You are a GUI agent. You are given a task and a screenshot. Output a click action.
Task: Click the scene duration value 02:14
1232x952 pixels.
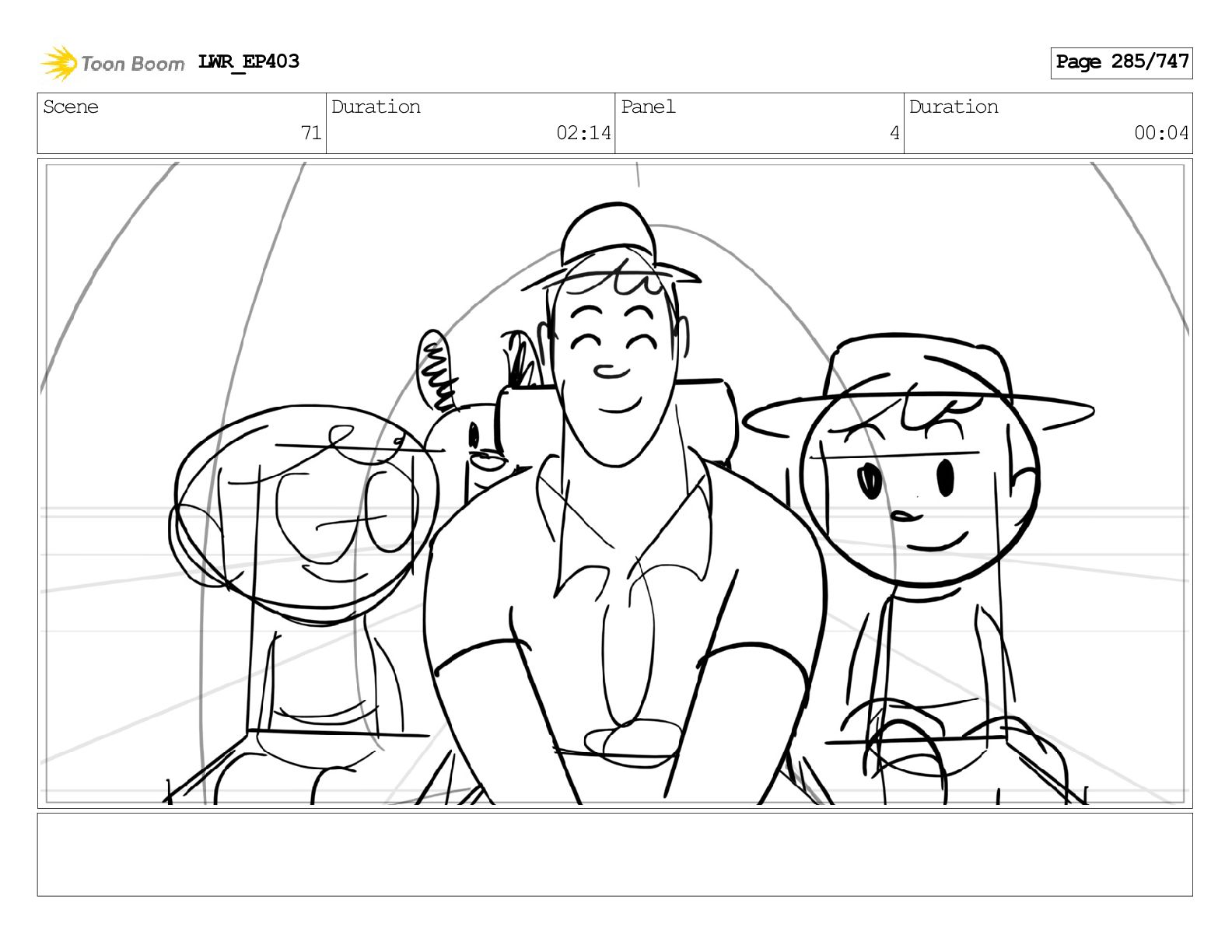[x=583, y=133]
